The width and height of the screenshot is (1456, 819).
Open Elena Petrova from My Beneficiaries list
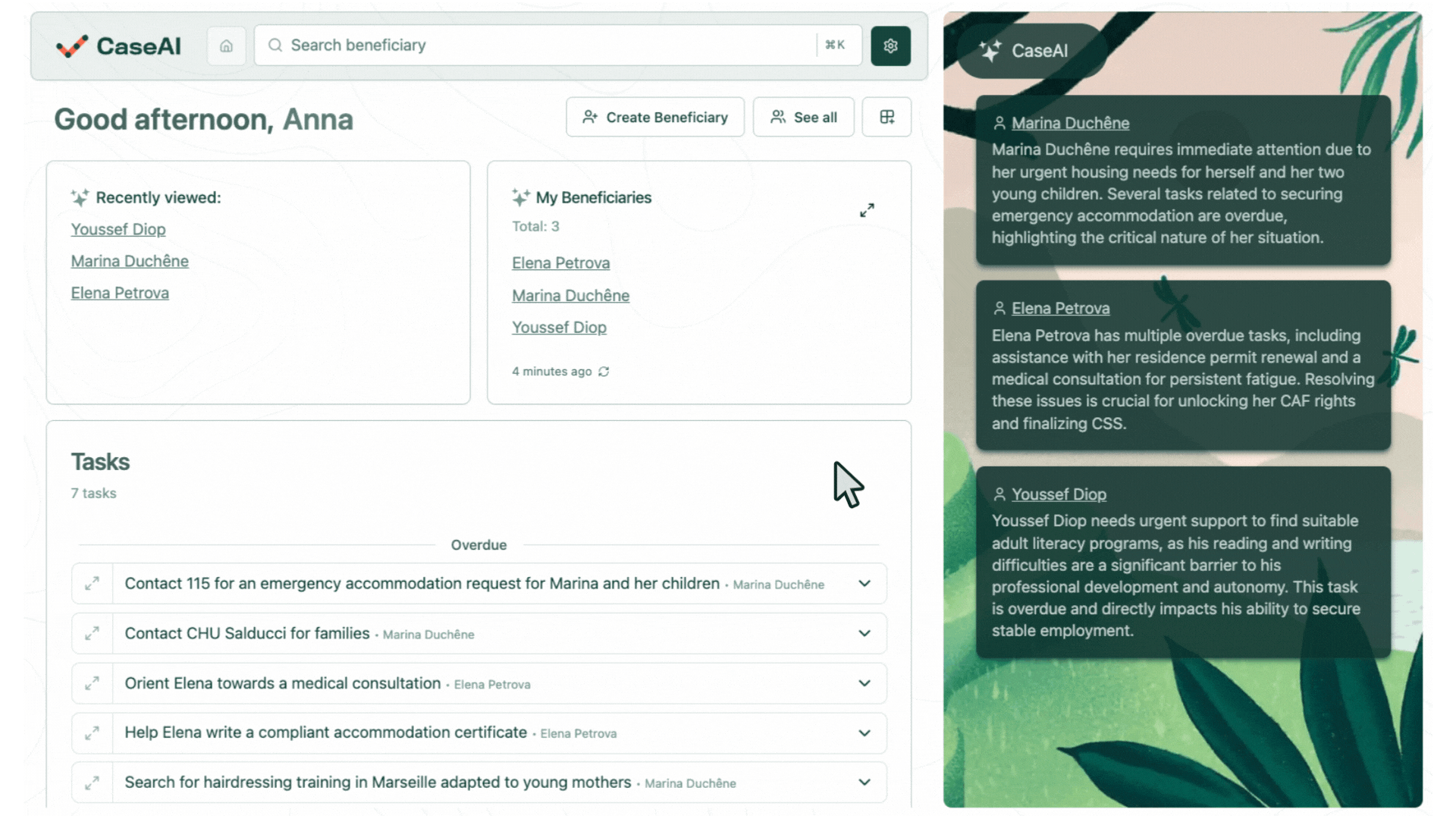(561, 262)
